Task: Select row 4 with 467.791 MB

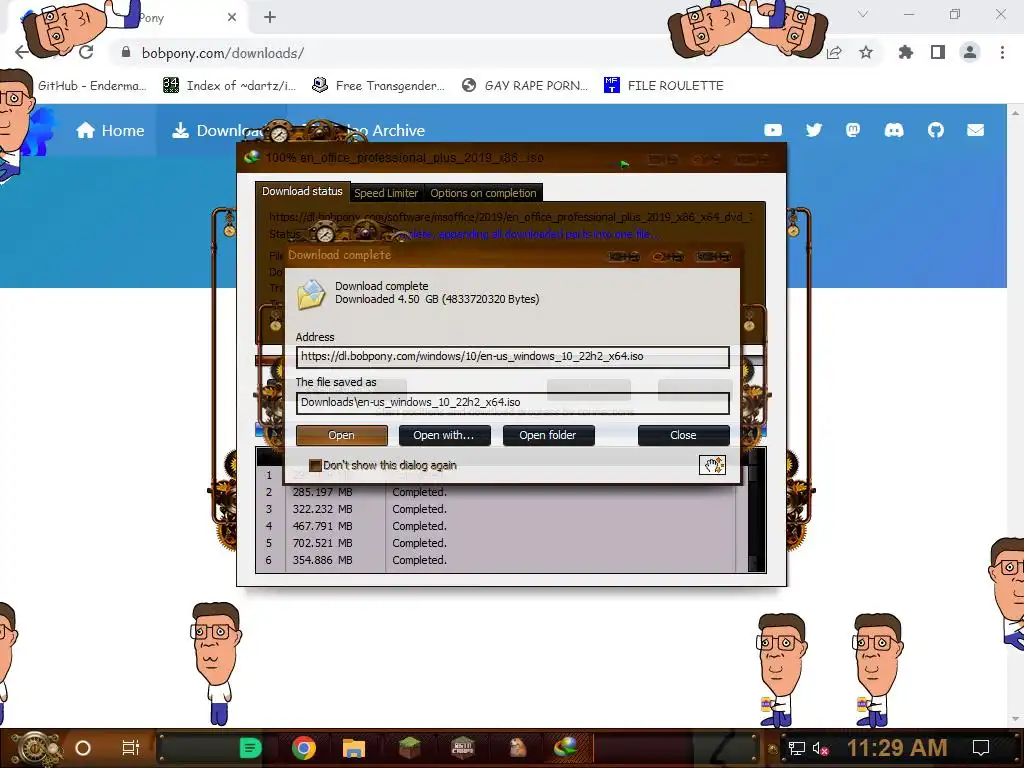Action: tap(496, 526)
